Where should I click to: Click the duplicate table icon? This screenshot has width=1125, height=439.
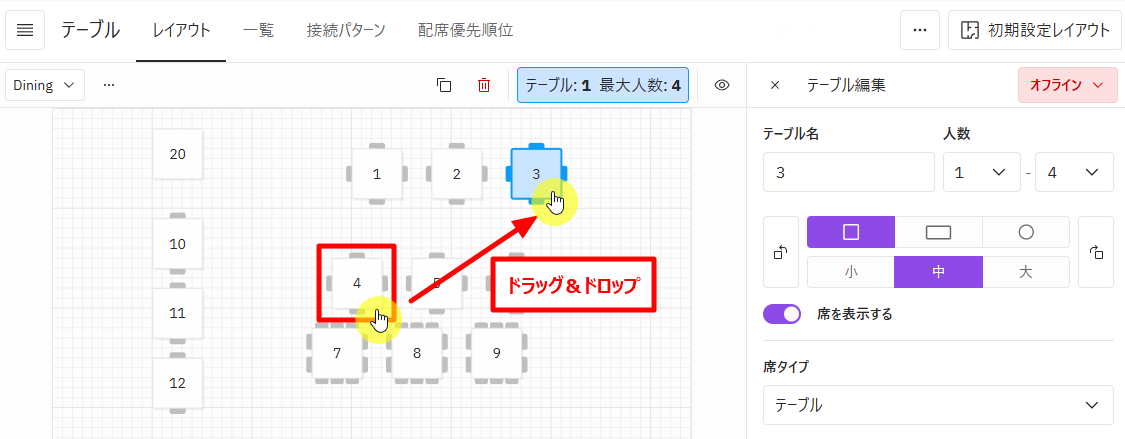coord(444,85)
